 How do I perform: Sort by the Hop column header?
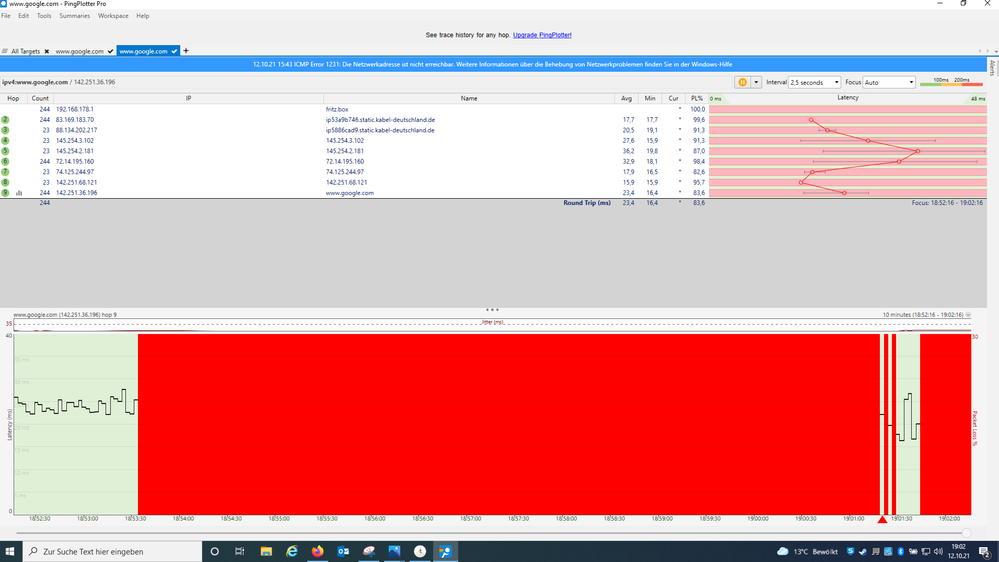pos(13,98)
